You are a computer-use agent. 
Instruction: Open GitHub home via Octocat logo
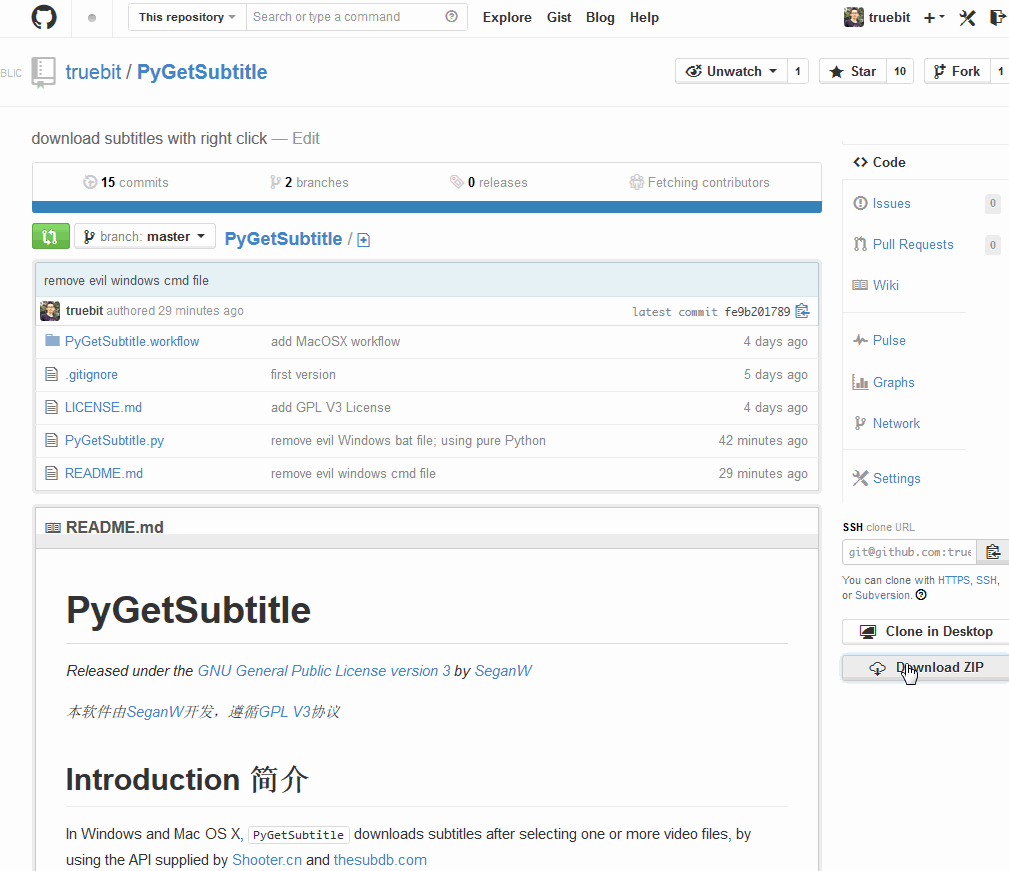tap(44, 17)
